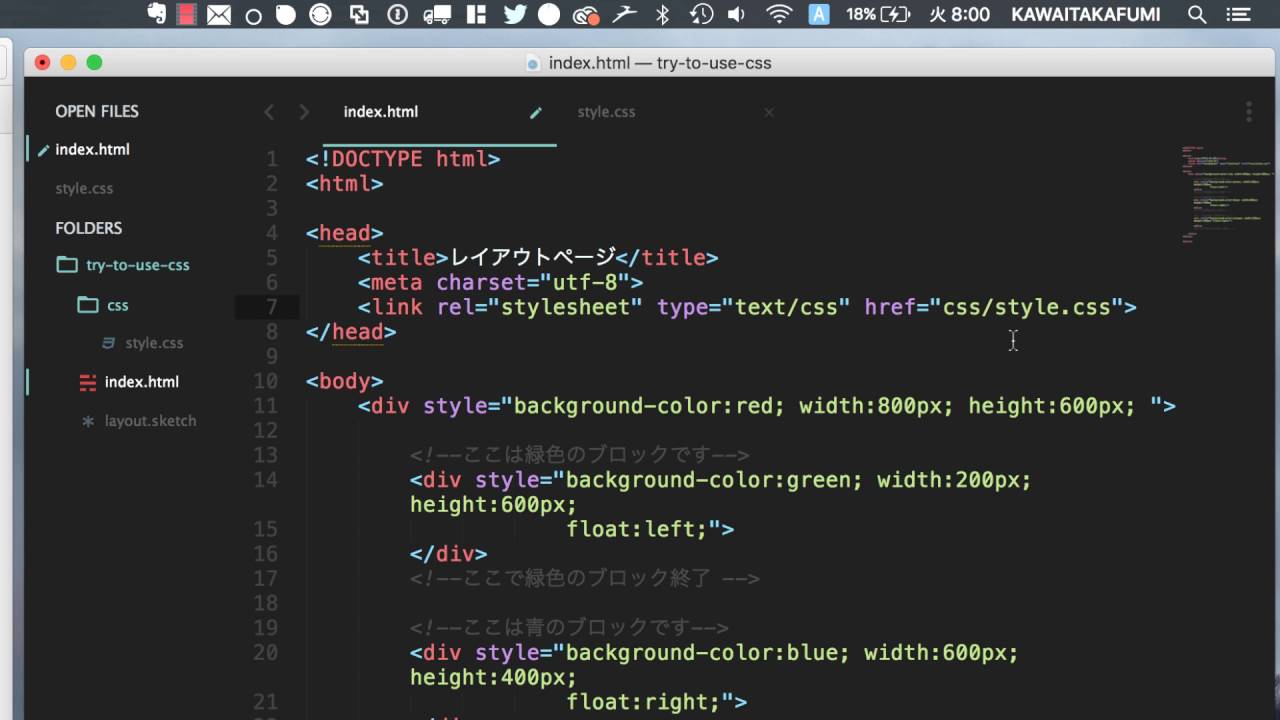The width and height of the screenshot is (1280, 720).
Task: Click the comment ここは青のブロックです
Action: click(569, 629)
